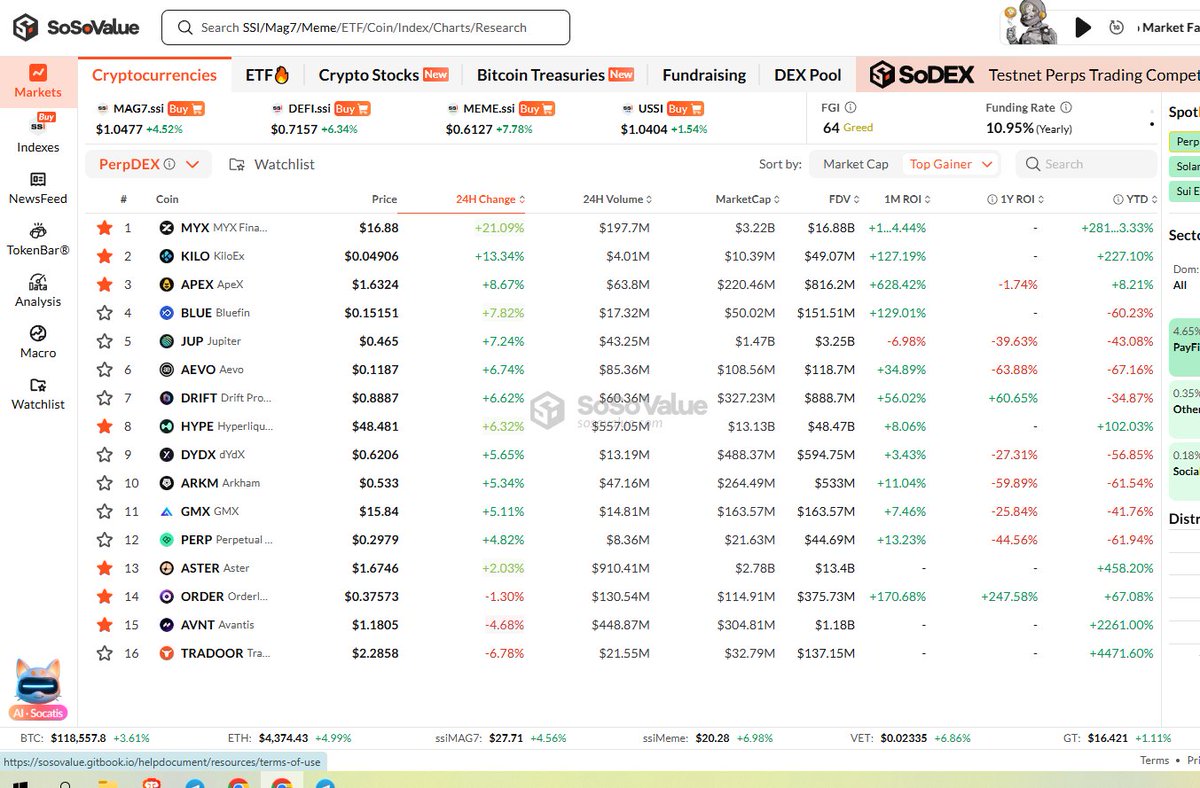The height and width of the screenshot is (788, 1200).
Task: Open the Indexes sidebar section
Action: coord(38,134)
